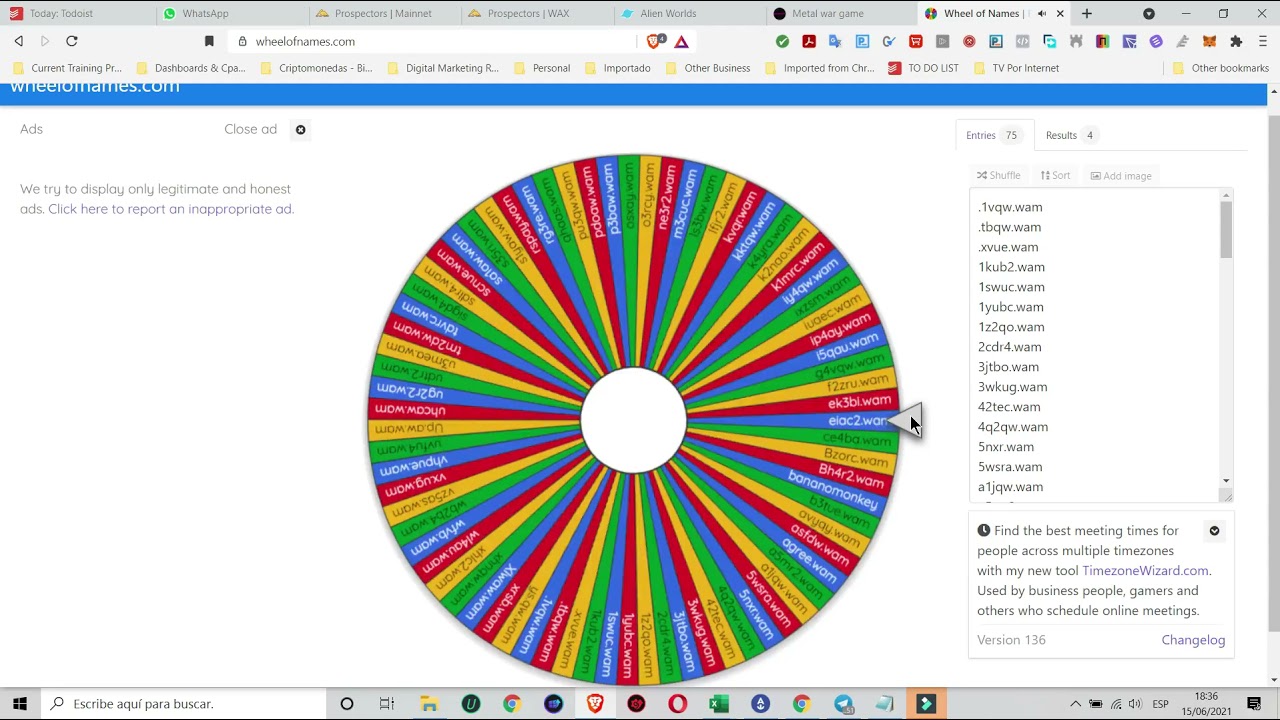Screen dimensions: 1280x720
Task: Open Windows notification center
Action: (1254, 704)
